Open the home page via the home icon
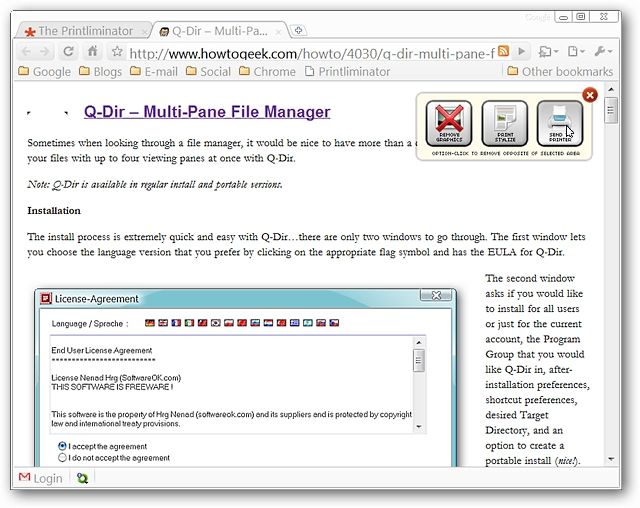This screenshot has height=508, width=640. pyautogui.click(x=93, y=51)
